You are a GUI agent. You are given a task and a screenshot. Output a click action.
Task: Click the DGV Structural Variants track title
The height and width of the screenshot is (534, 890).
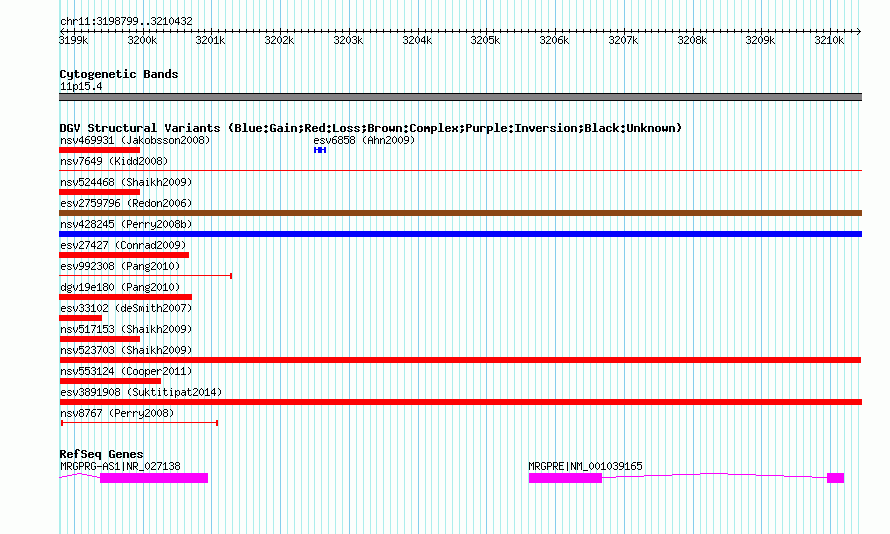tap(371, 128)
